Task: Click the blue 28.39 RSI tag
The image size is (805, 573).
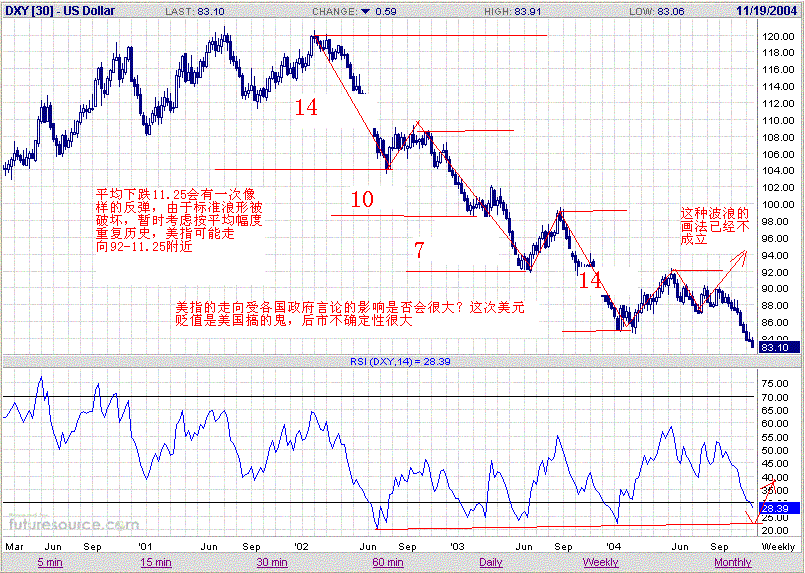Action: (779, 508)
